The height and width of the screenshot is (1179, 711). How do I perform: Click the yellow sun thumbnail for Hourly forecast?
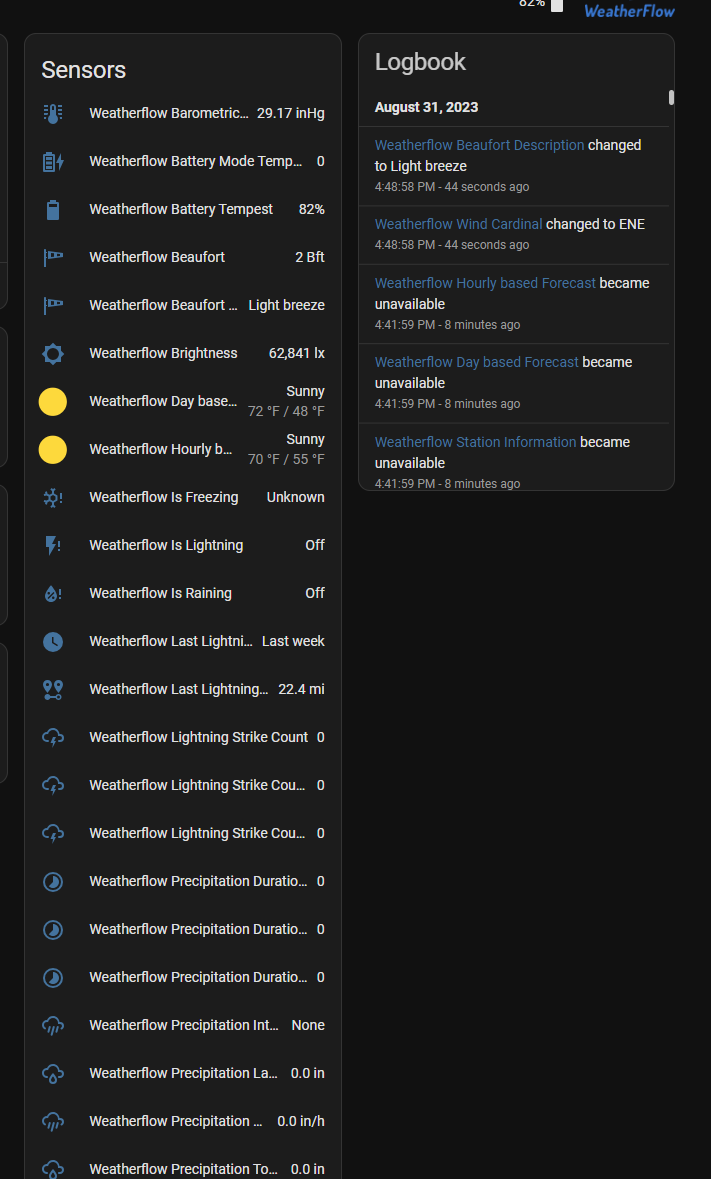pyautogui.click(x=52, y=449)
